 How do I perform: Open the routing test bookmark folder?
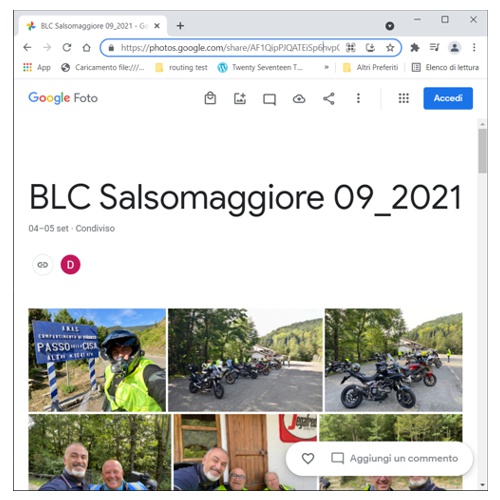(x=182, y=67)
